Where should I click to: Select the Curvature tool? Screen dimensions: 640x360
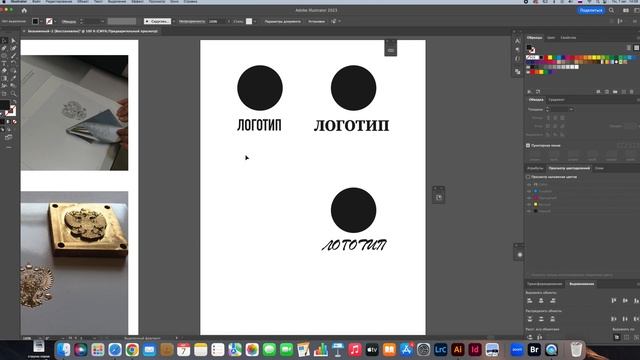click(x=13, y=48)
